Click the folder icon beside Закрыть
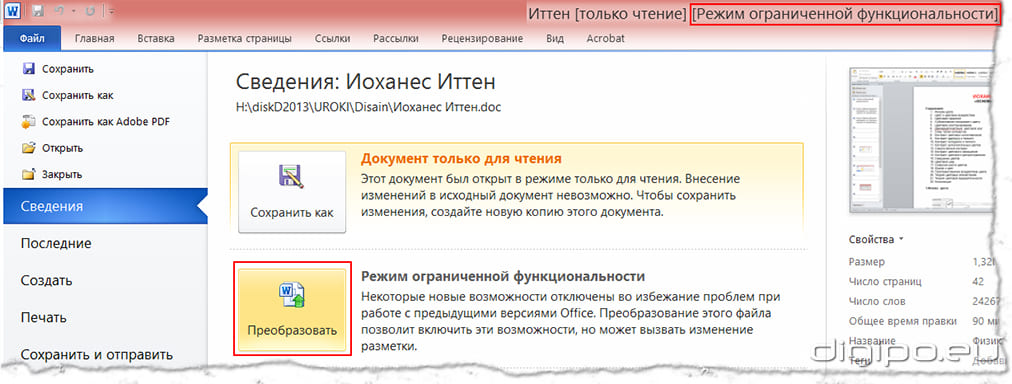The height and width of the screenshot is (384, 1012). click(x=28, y=174)
